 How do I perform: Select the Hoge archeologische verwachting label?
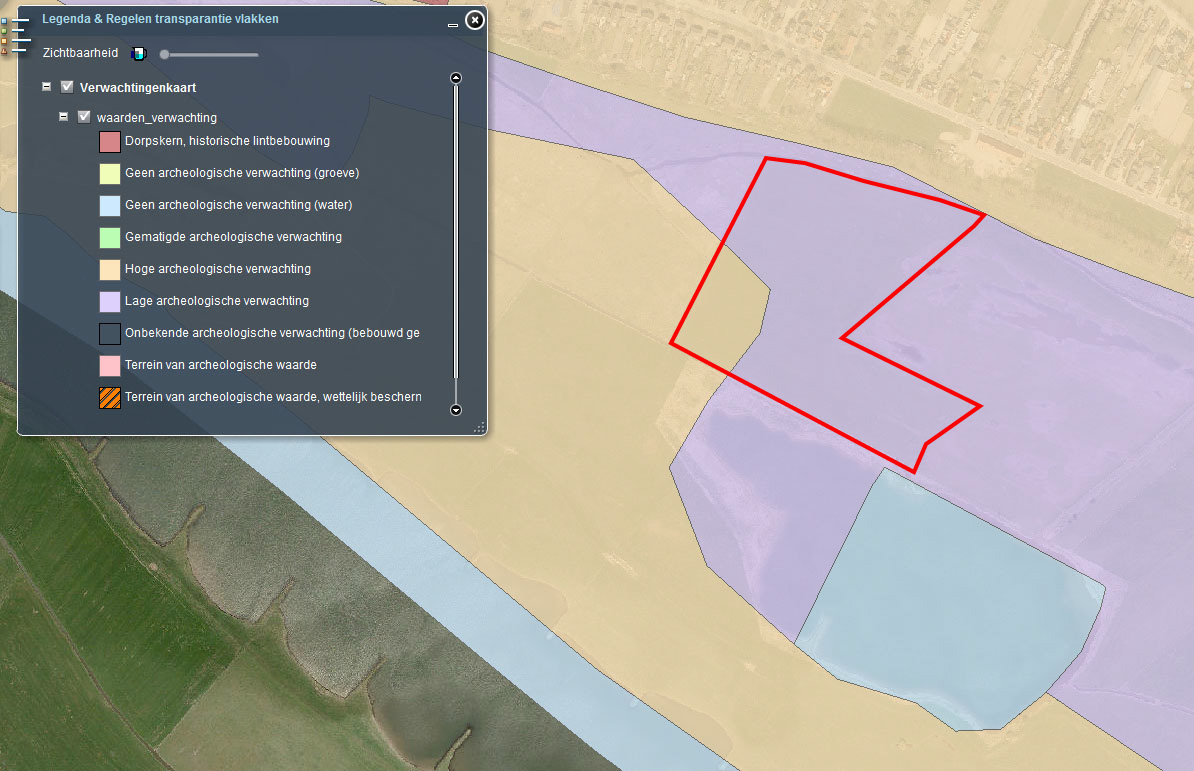(217, 269)
